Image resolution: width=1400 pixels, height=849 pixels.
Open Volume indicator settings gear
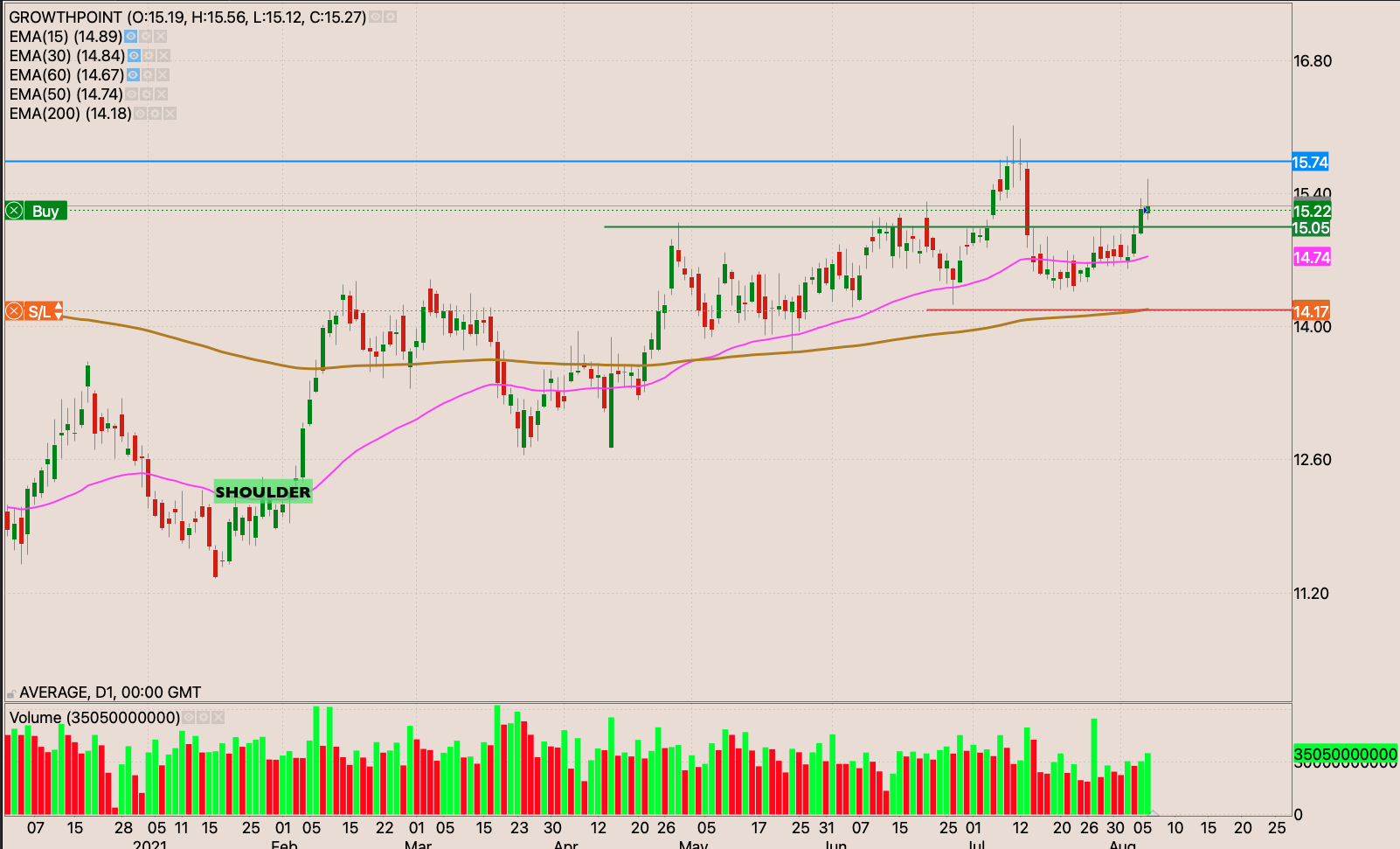point(203,718)
